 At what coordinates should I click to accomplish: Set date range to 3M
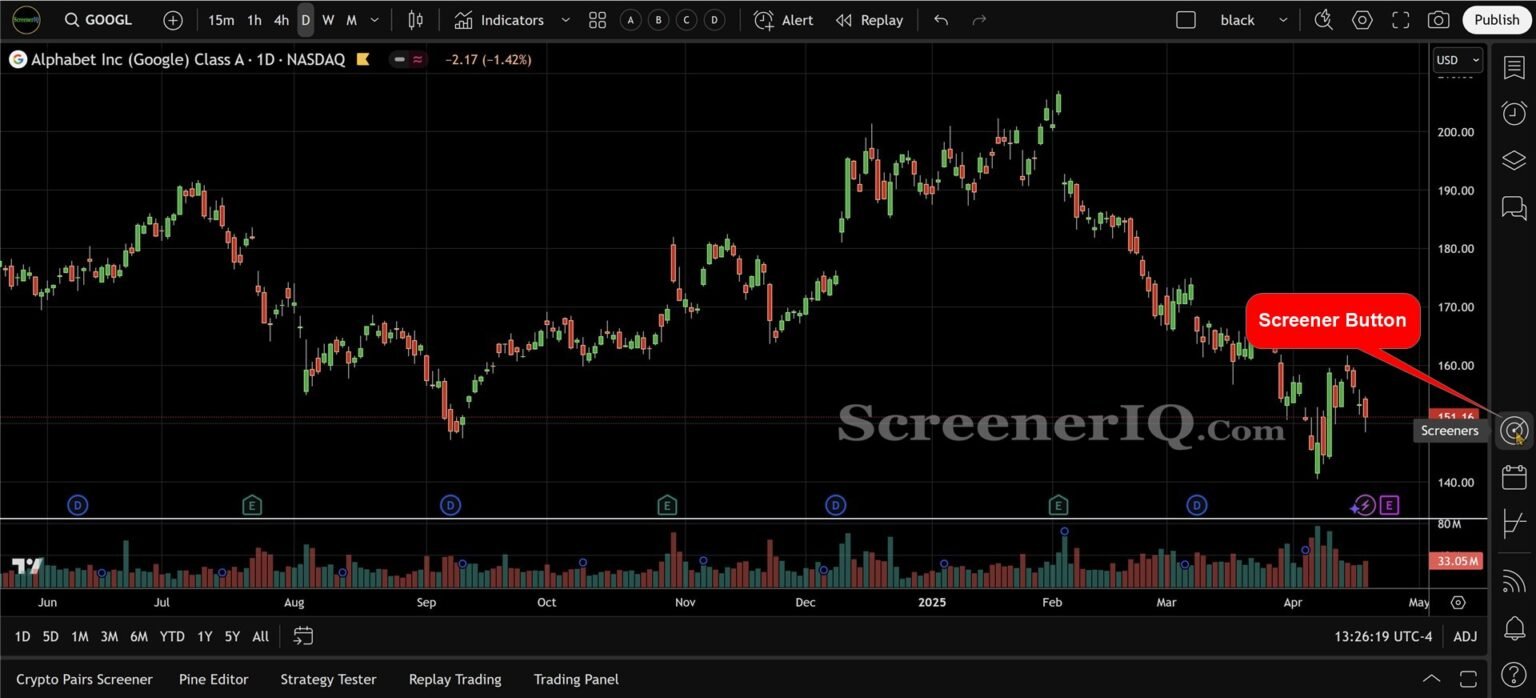(x=109, y=636)
